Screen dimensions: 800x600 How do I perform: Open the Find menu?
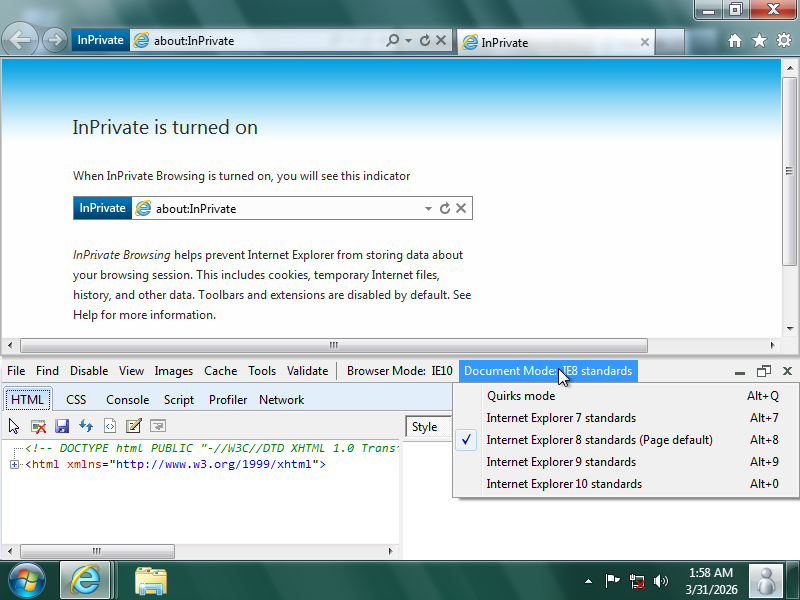coord(47,371)
